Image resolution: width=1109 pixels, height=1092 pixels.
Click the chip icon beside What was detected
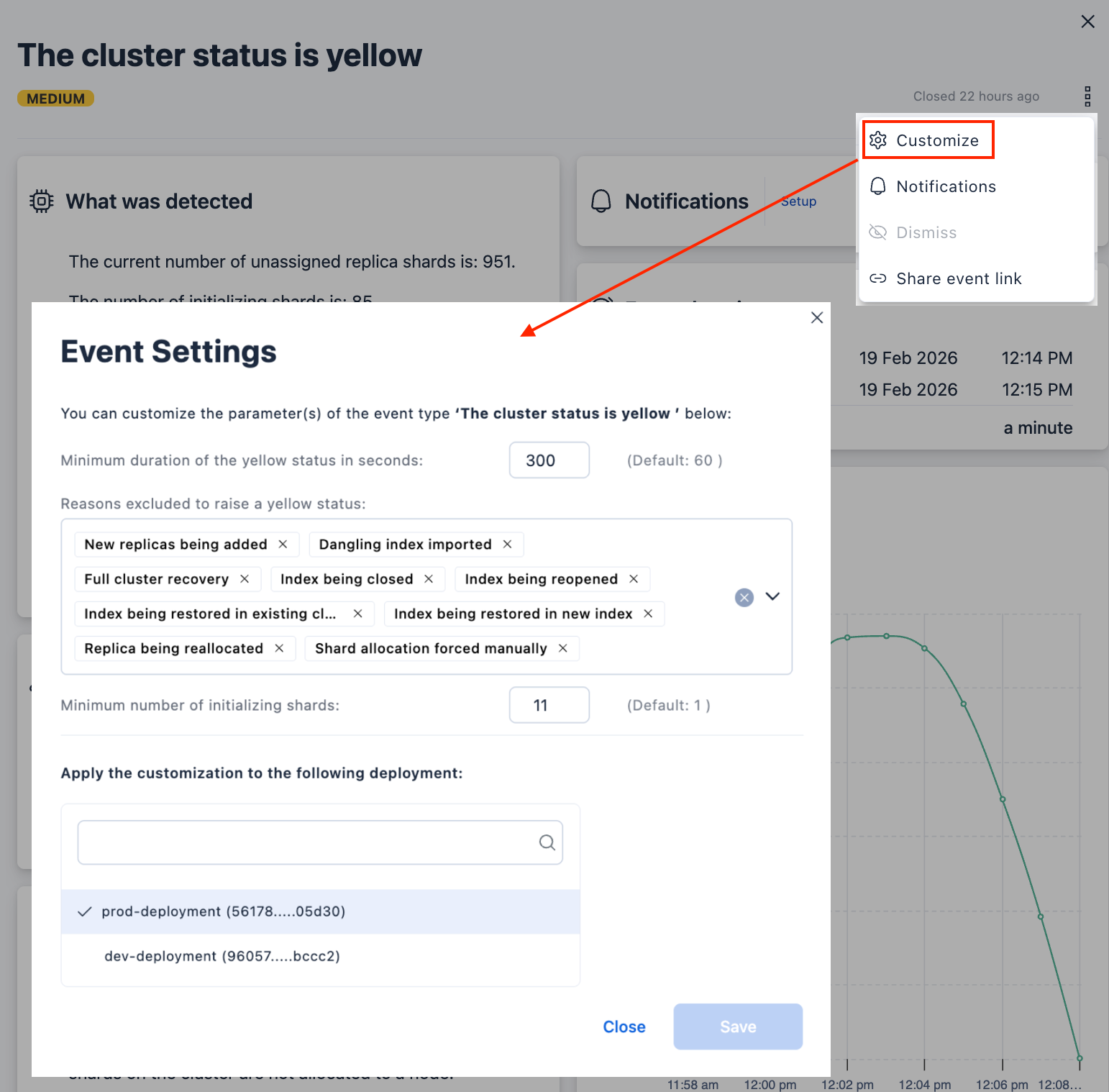tap(42, 201)
